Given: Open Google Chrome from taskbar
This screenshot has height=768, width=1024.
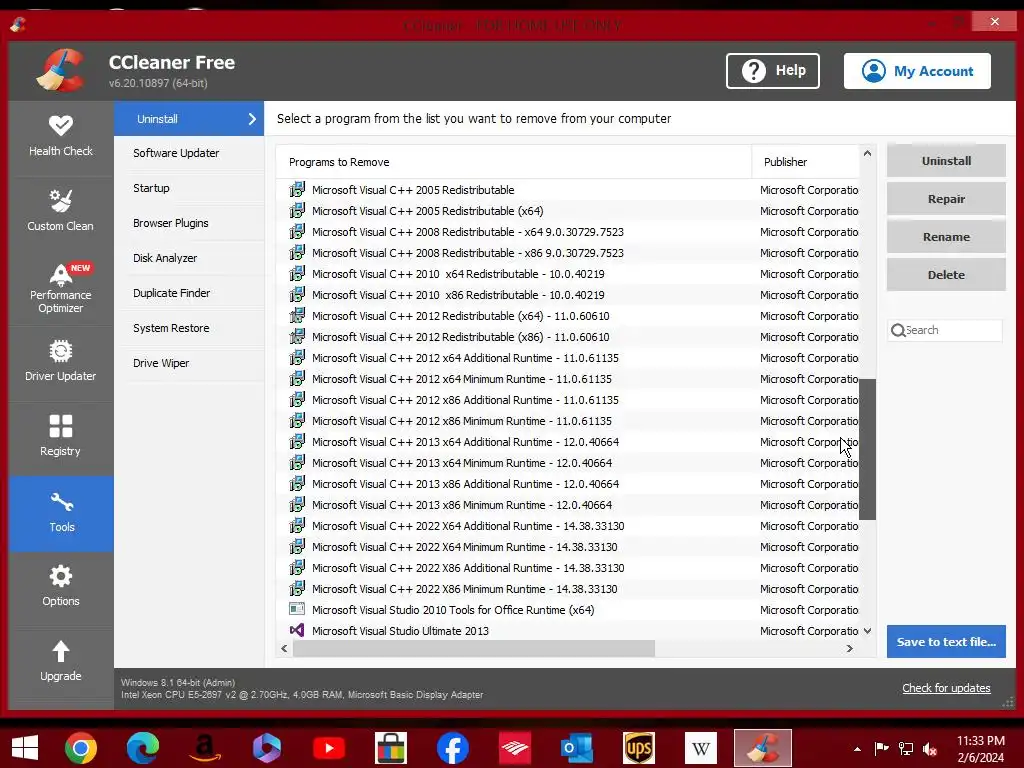Looking at the screenshot, I should (81, 748).
